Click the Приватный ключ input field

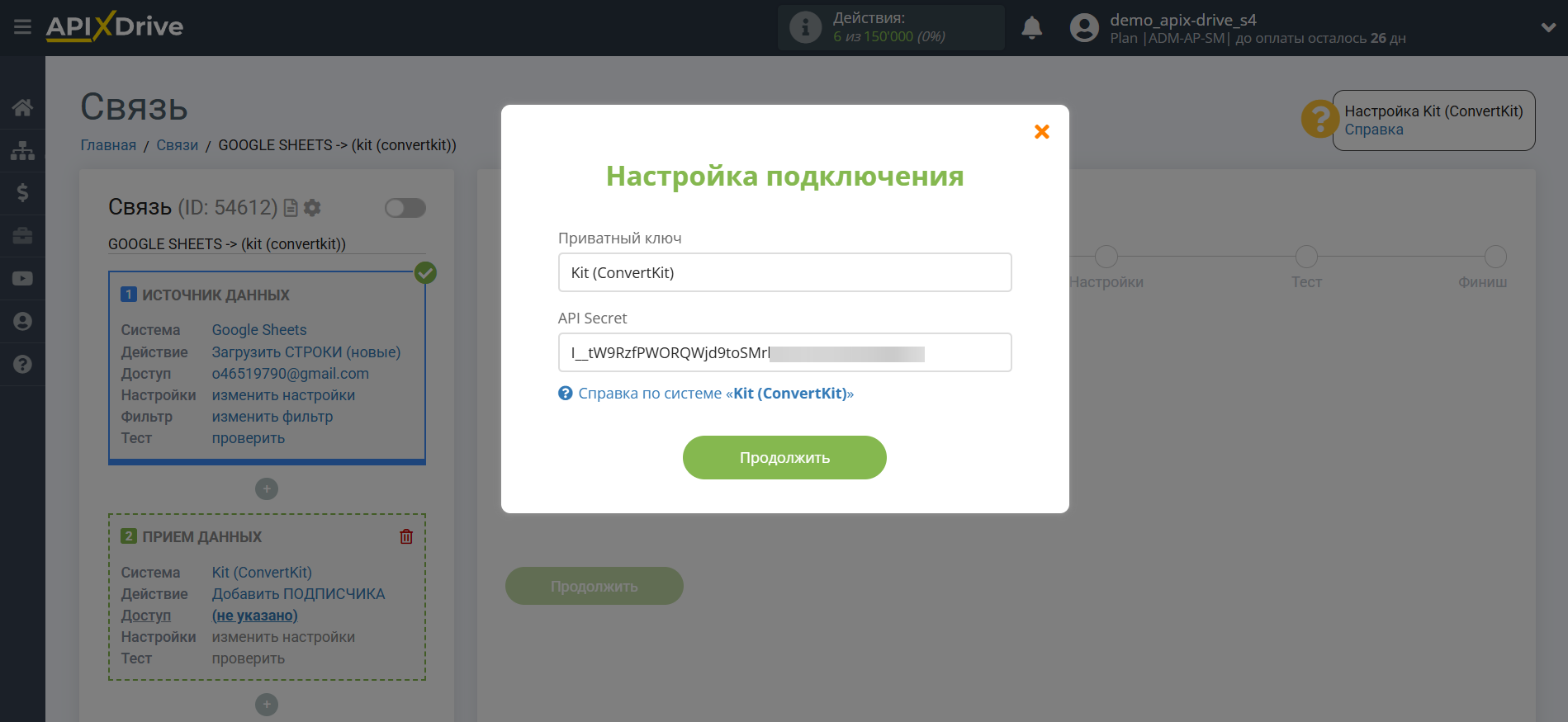click(x=785, y=272)
